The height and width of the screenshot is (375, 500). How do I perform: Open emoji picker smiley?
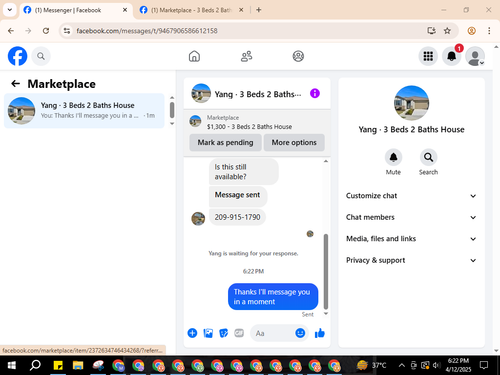pos(300,333)
